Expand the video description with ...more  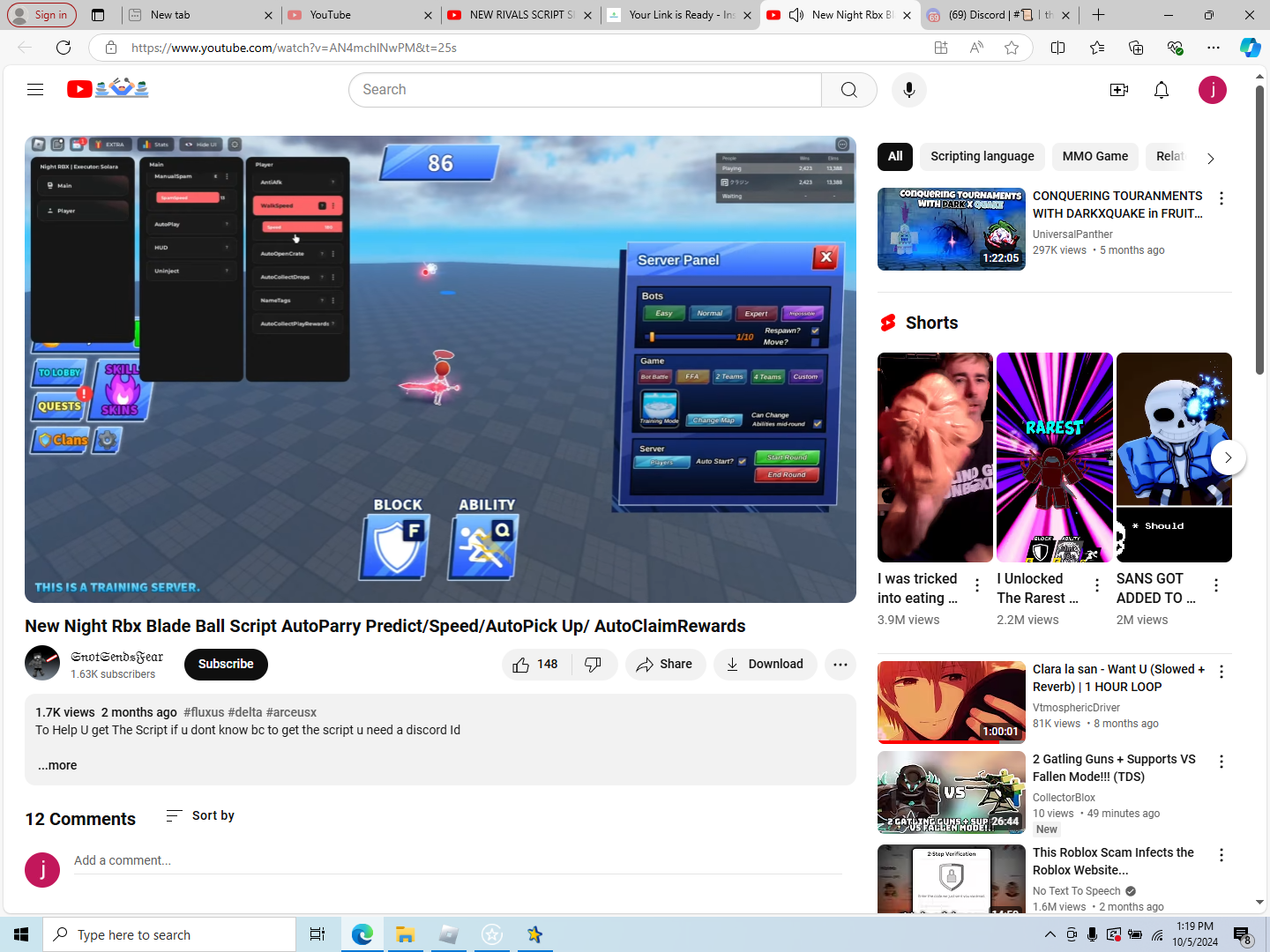point(57,765)
